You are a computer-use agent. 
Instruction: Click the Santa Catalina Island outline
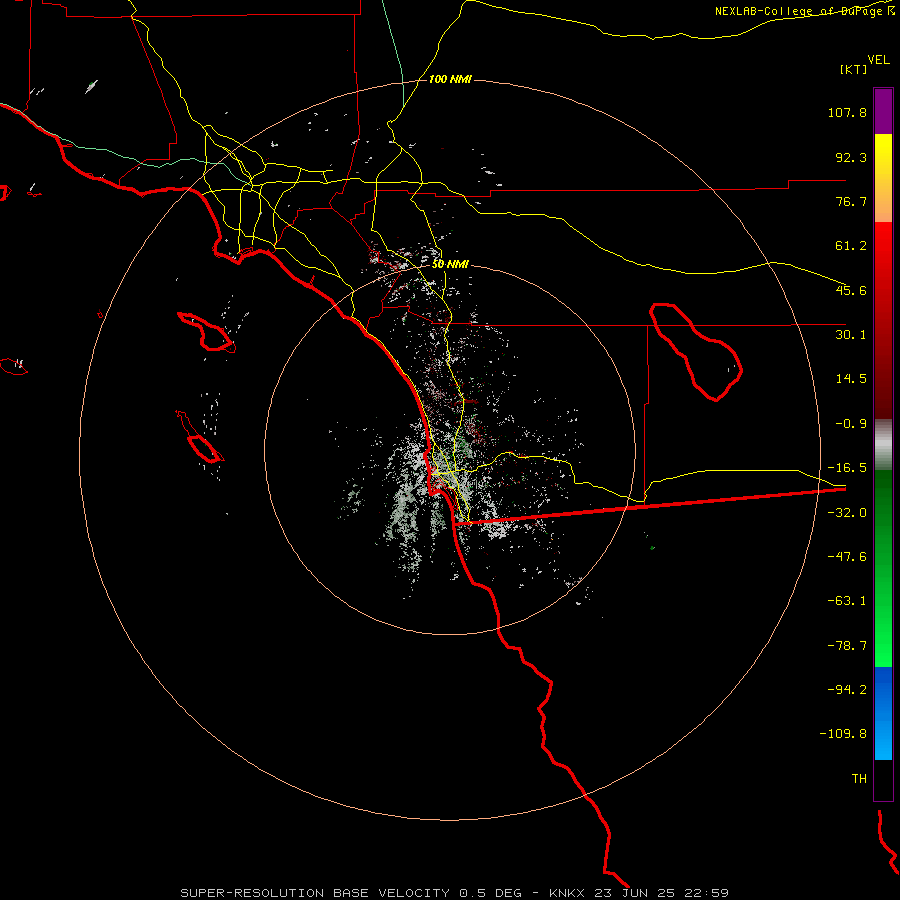tap(206, 332)
